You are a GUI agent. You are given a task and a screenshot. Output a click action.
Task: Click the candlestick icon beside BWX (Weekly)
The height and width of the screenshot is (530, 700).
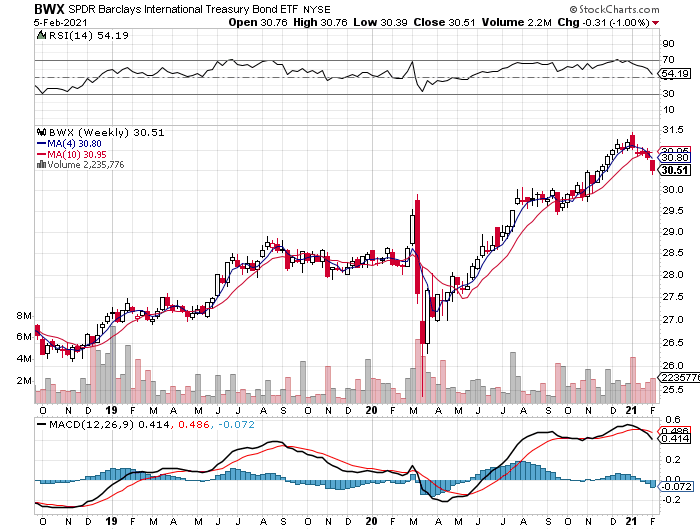(42, 132)
